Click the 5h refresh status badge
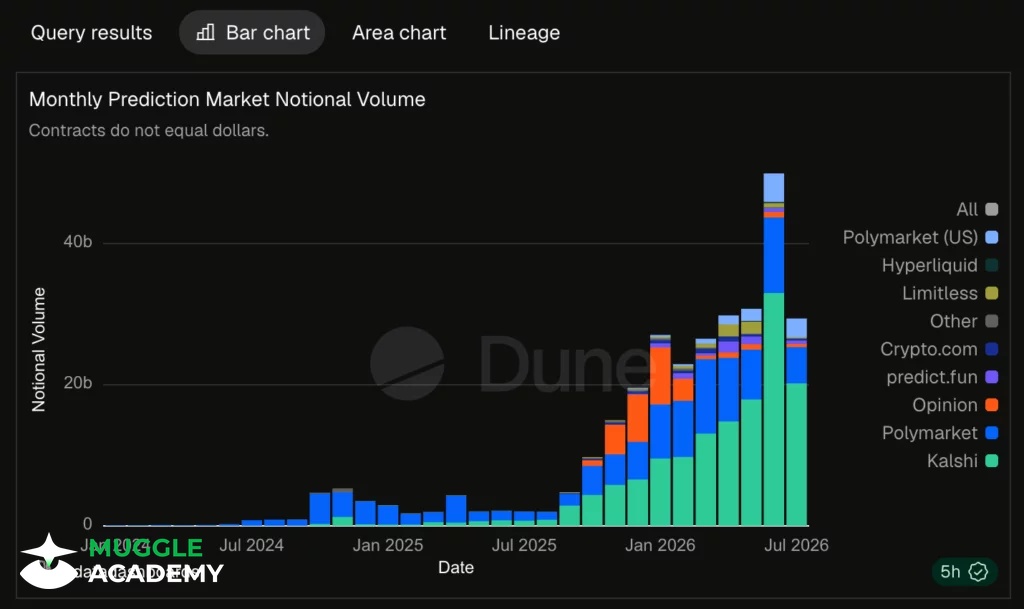This screenshot has width=1024, height=609. coord(964,572)
